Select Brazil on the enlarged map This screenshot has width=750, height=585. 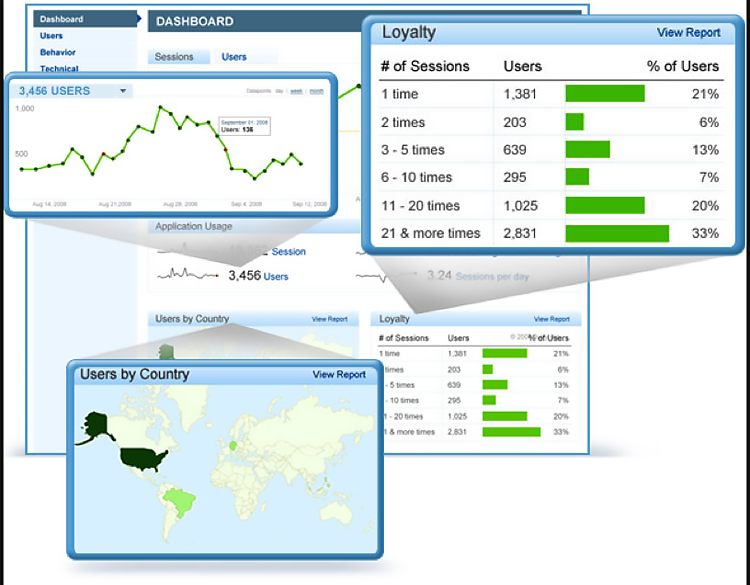tap(179, 500)
